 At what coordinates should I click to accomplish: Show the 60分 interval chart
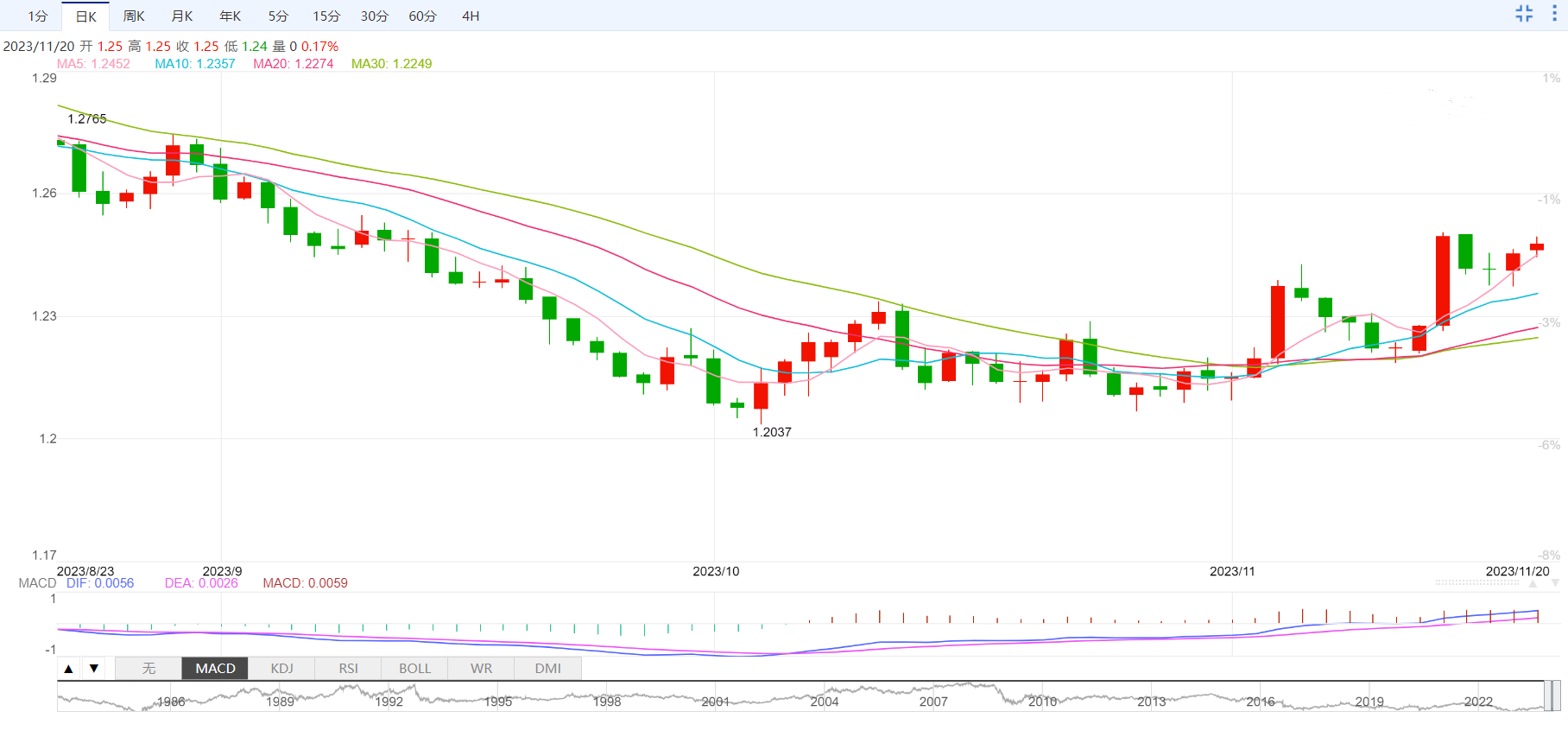pos(422,16)
